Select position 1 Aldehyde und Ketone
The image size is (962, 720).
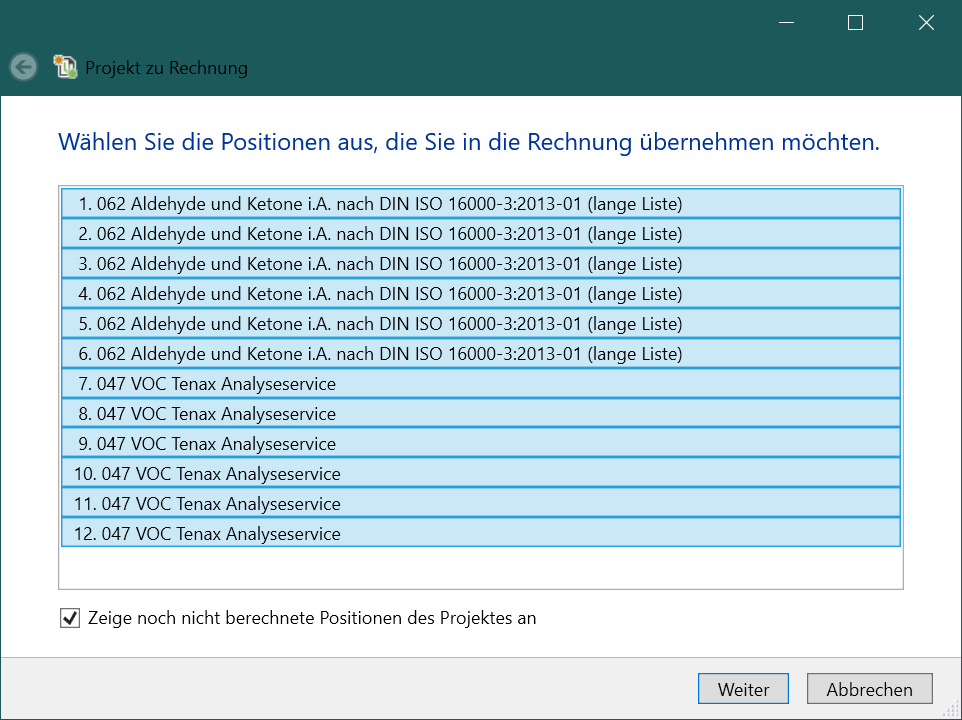(x=481, y=204)
